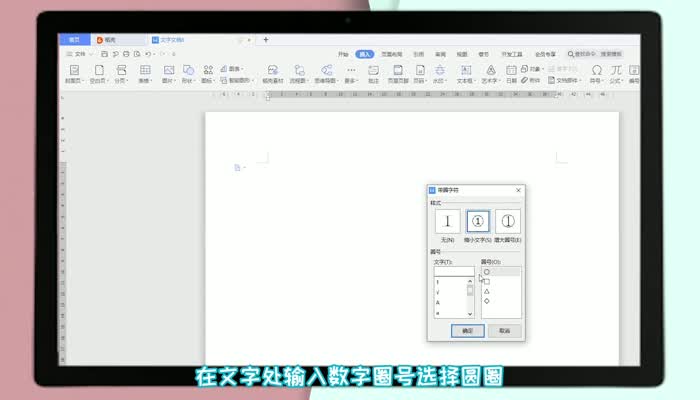This screenshot has height=400, width=700.
Task: Insert a chart (图表)
Action: click(232, 69)
